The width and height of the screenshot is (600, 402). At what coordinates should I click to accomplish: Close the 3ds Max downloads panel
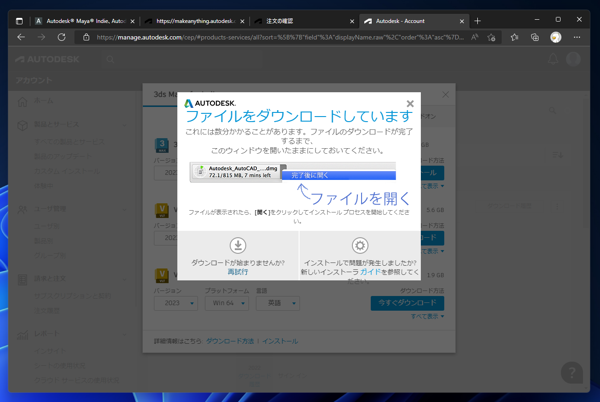click(445, 94)
